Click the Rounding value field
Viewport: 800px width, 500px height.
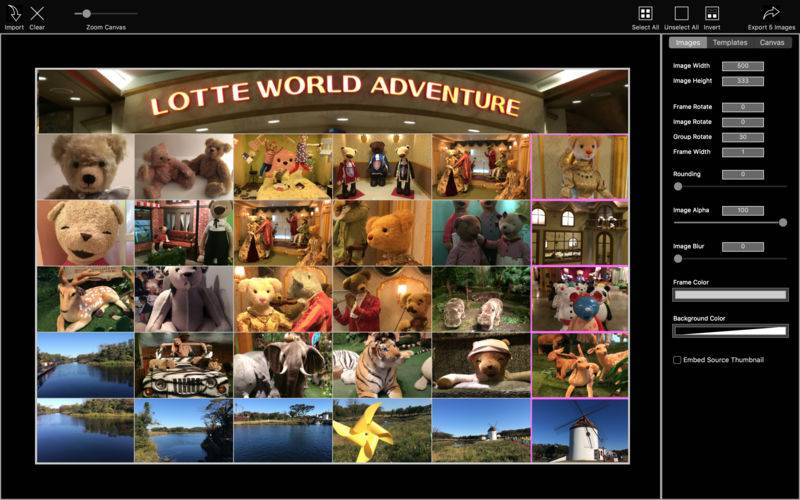pyautogui.click(x=743, y=174)
